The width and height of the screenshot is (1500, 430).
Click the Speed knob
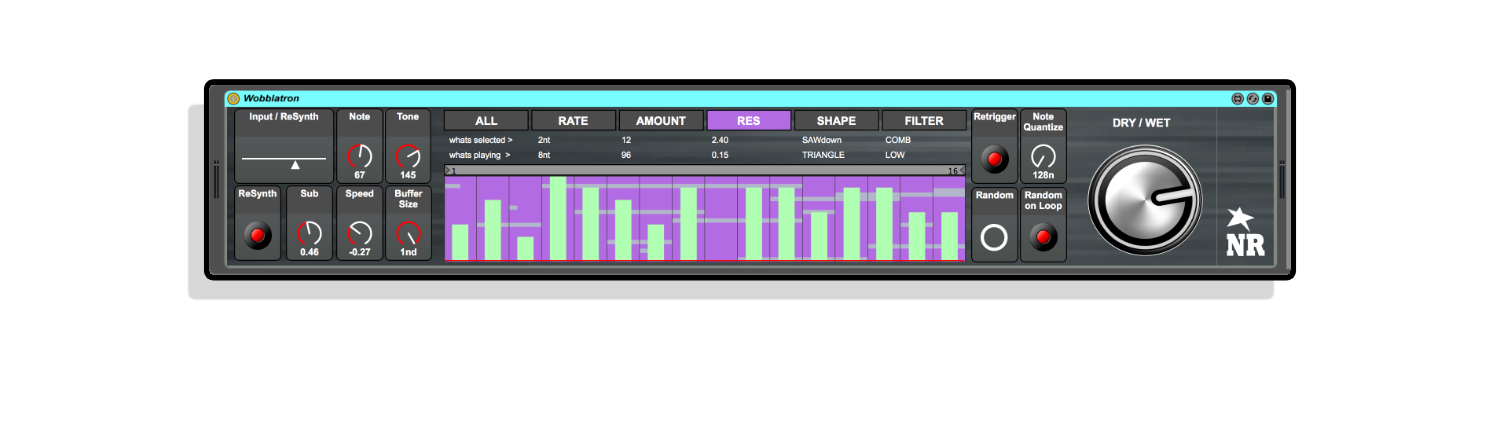(x=359, y=233)
